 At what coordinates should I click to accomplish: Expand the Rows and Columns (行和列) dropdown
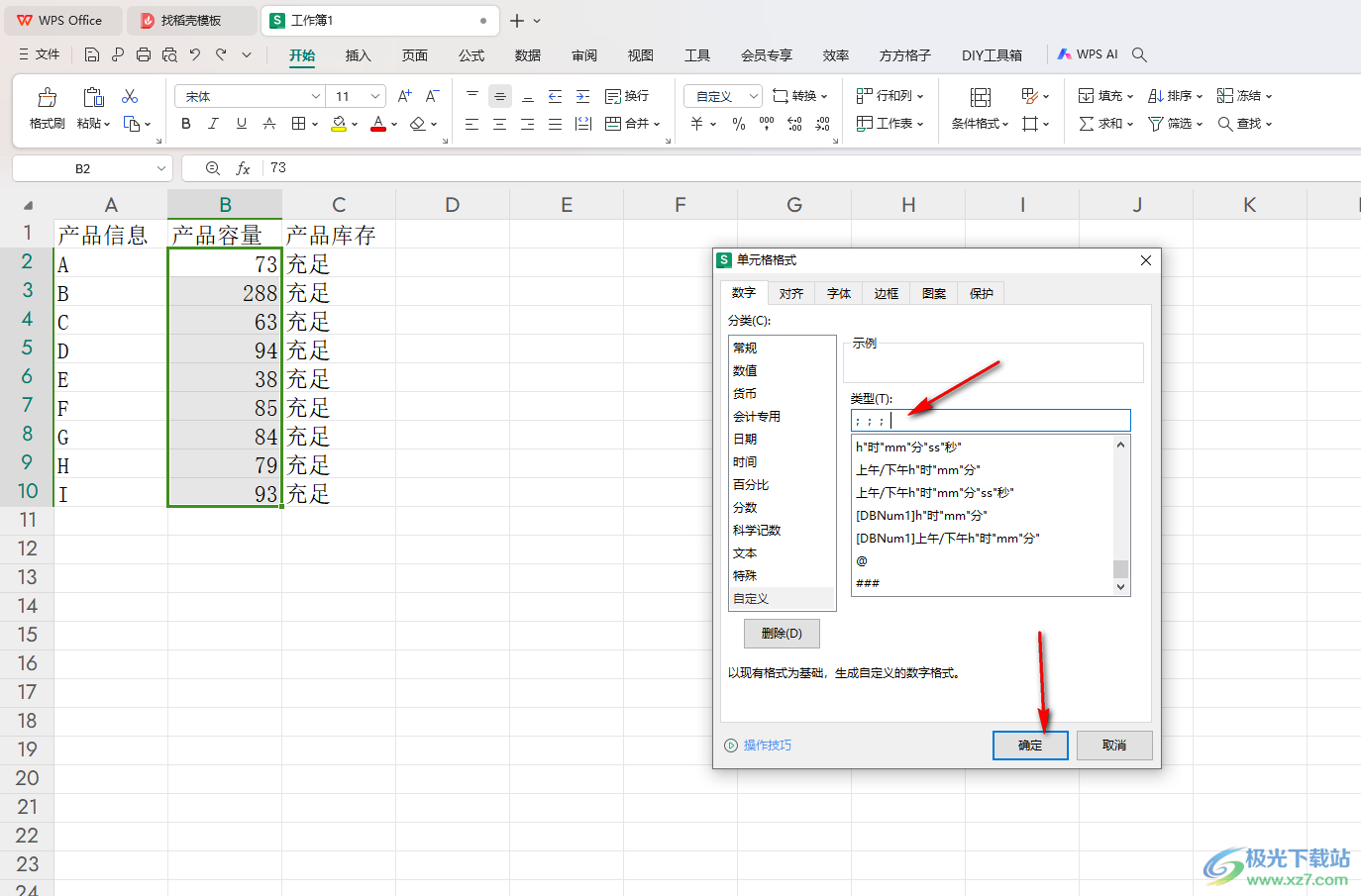[920, 96]
